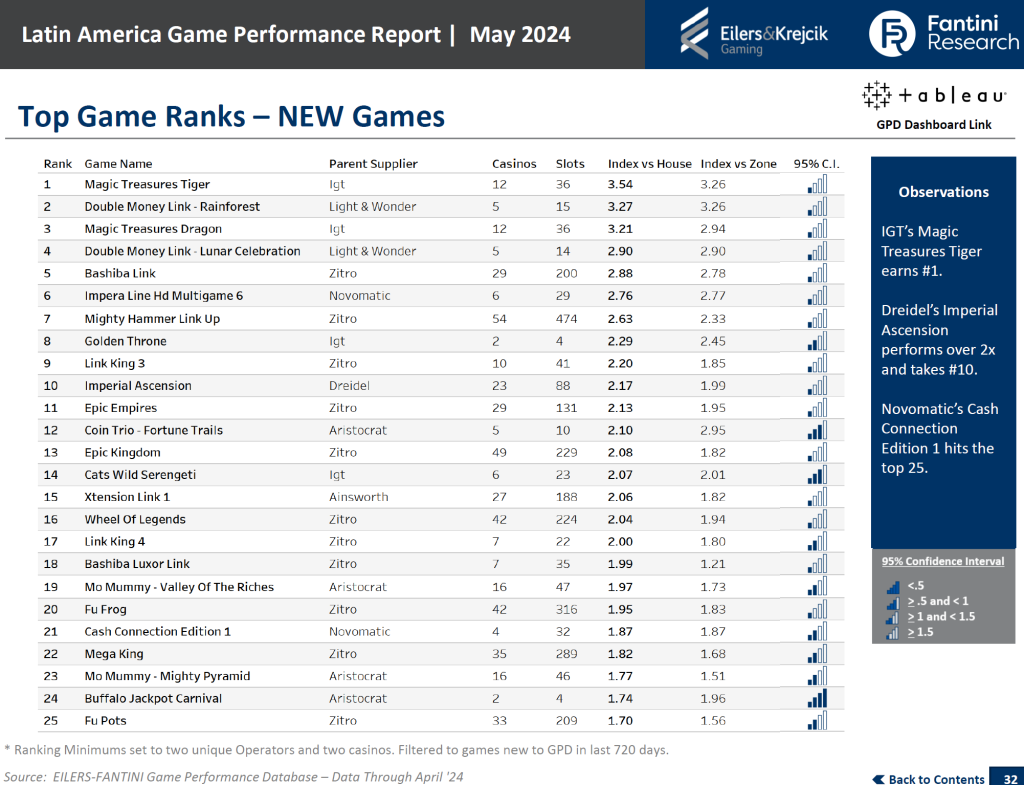Click the 95% Confidence Interval legend heading

coord(942,561)
